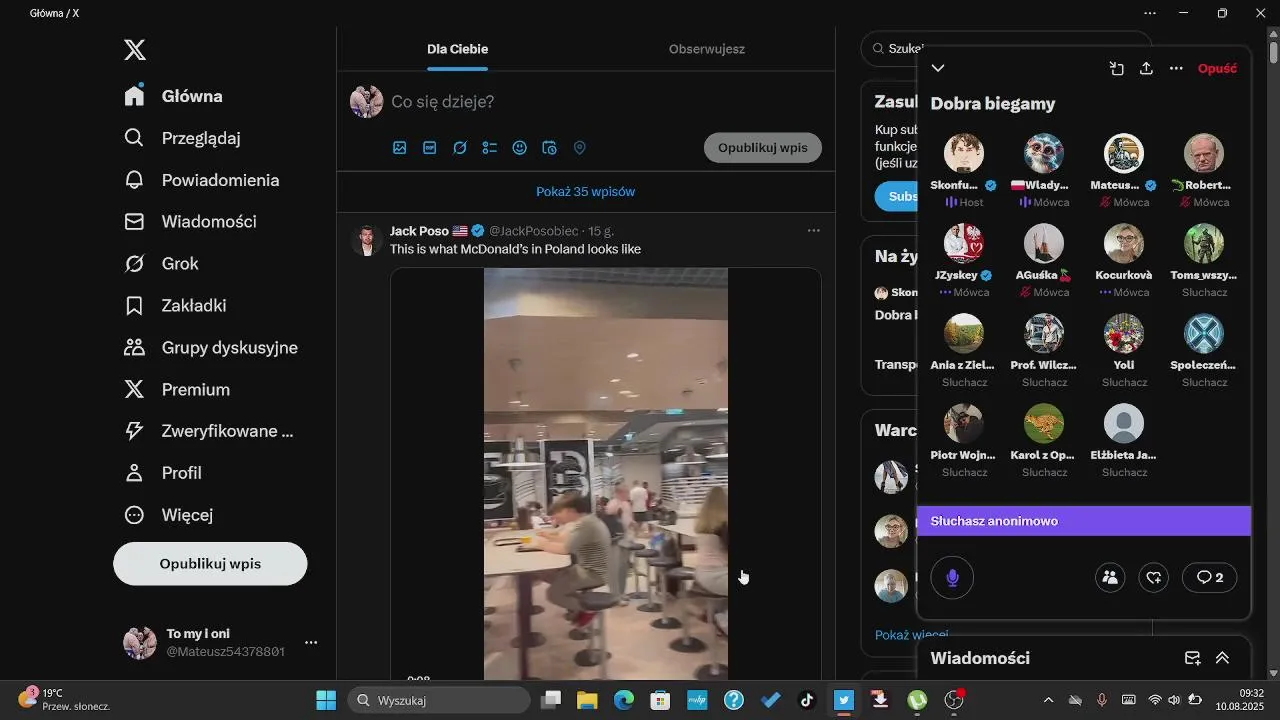
Task: Open Space comments bubble showing 2
Action: coord(1210,577)
